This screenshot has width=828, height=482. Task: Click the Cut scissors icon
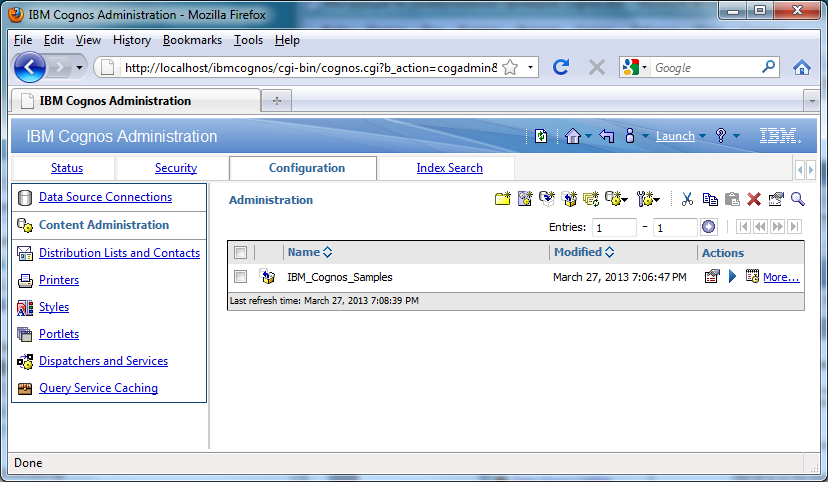(x=687, y=199)
